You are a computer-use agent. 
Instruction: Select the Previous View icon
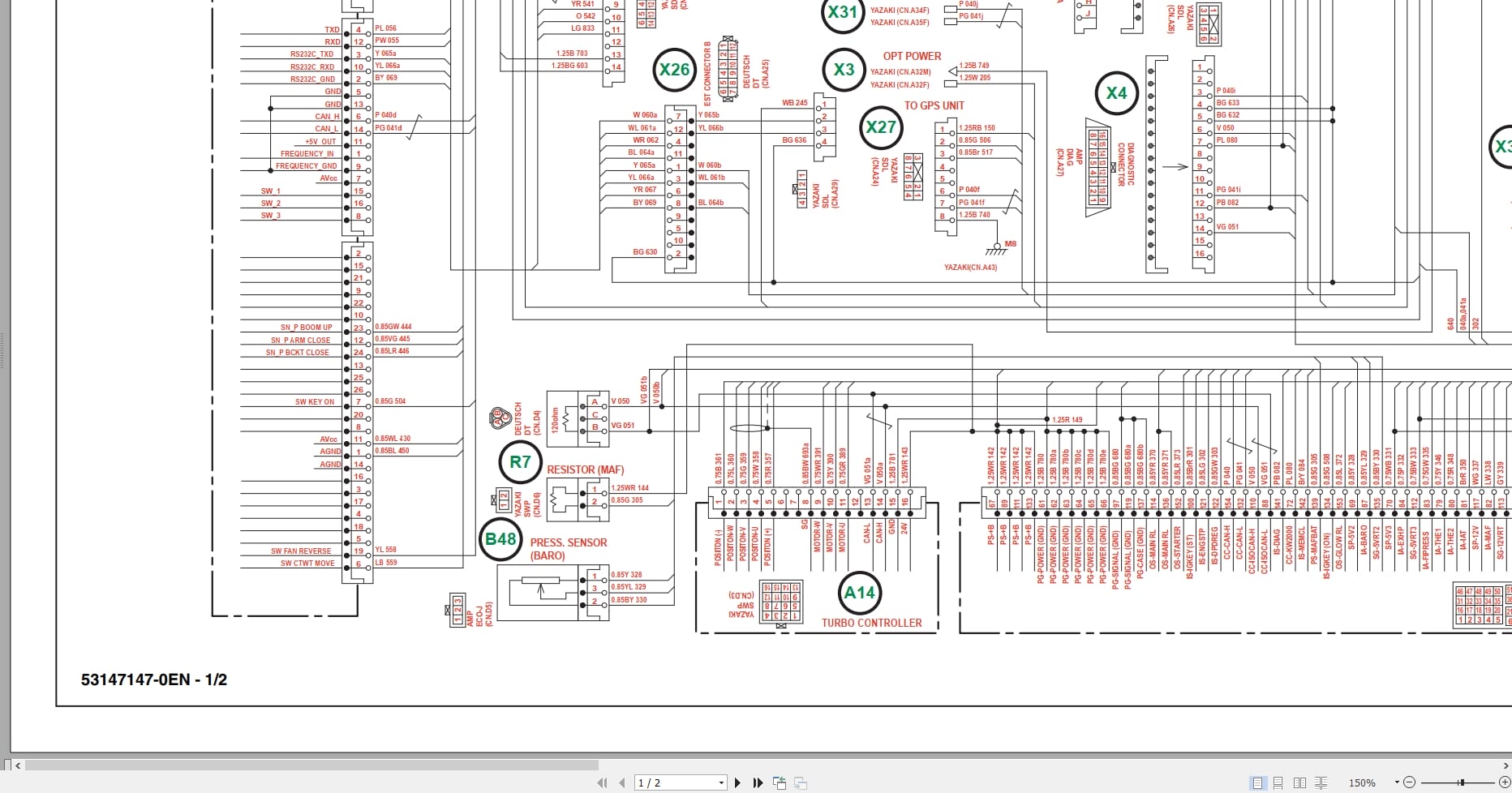(780, 782)
